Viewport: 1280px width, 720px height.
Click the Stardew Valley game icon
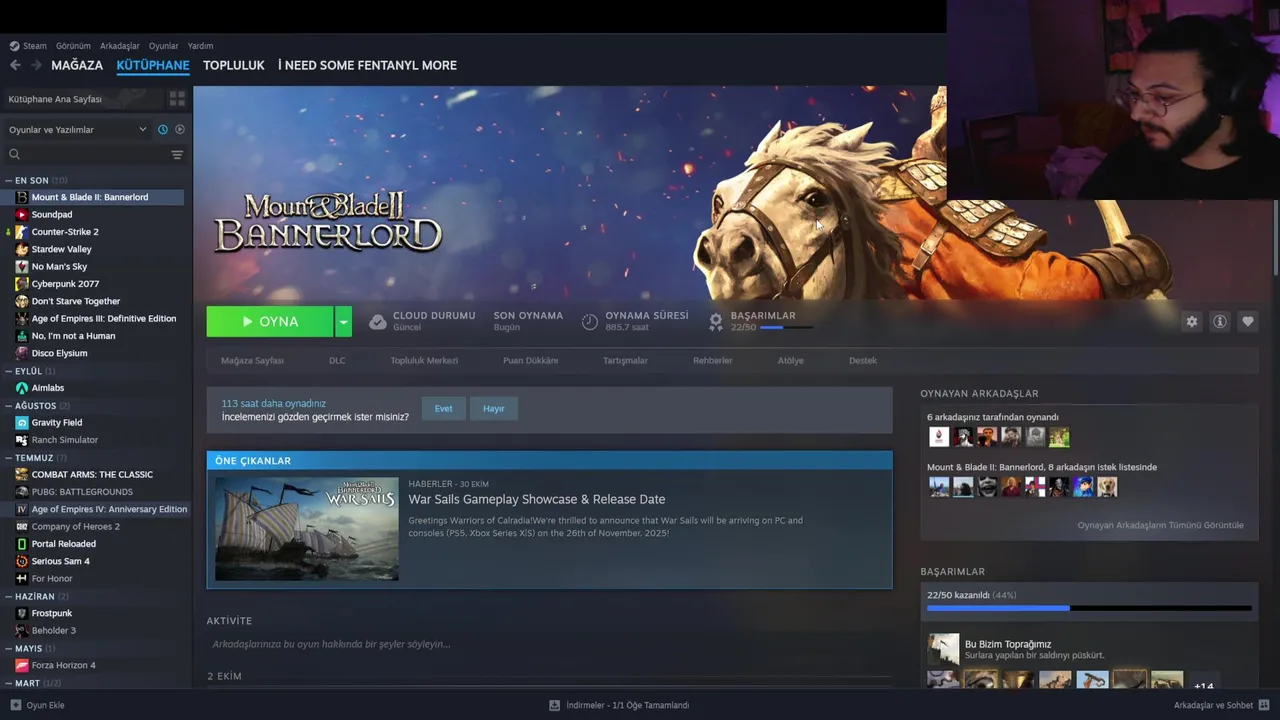[x=22, y=249]
